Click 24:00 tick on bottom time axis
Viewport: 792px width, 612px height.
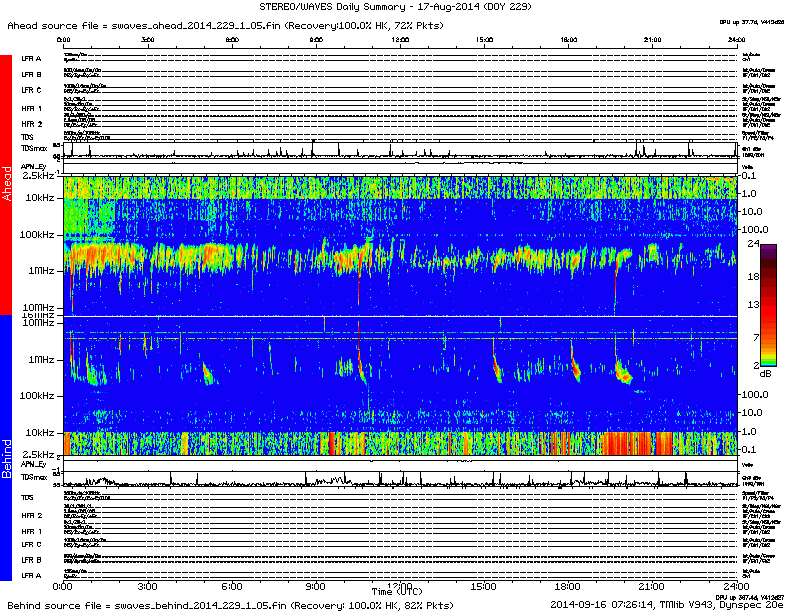[736, 587]
